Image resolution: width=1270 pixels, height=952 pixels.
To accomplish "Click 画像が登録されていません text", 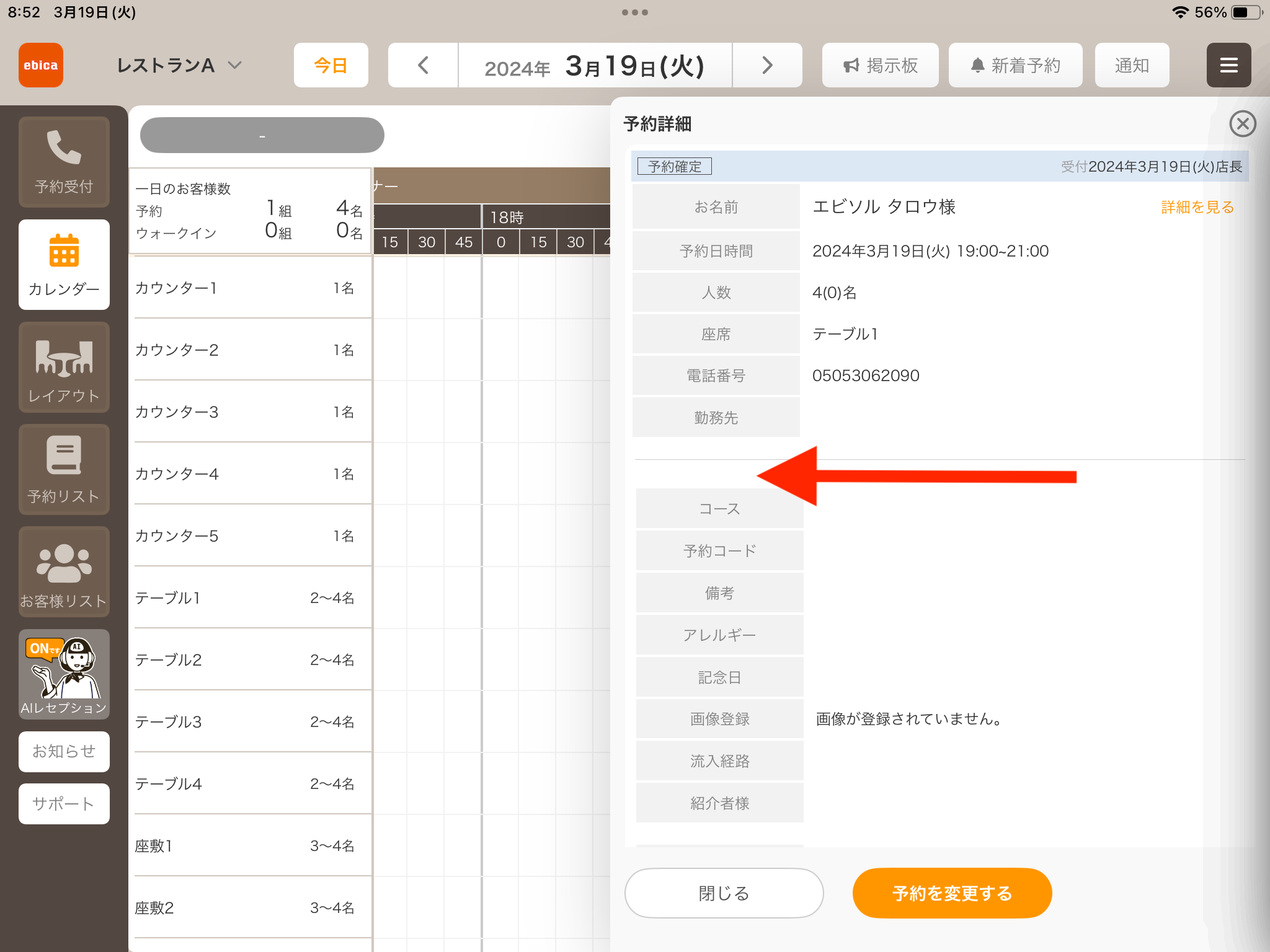I will pyautogui.click(x=909, y=719).
